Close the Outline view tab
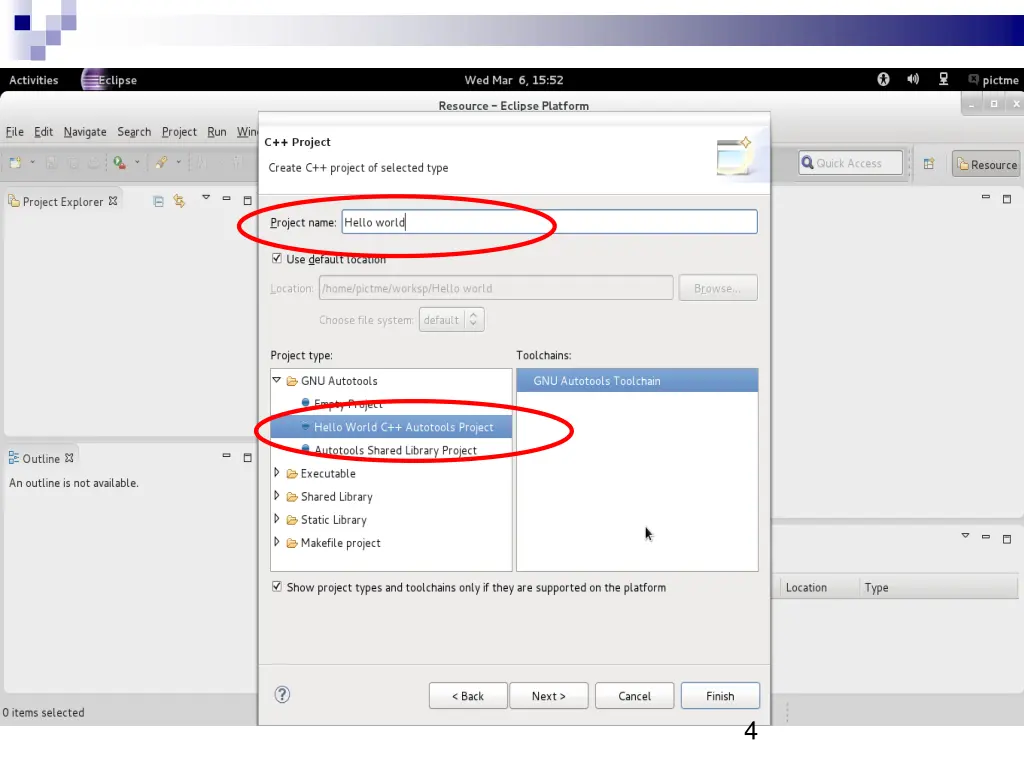 click(x=69, y=458)
